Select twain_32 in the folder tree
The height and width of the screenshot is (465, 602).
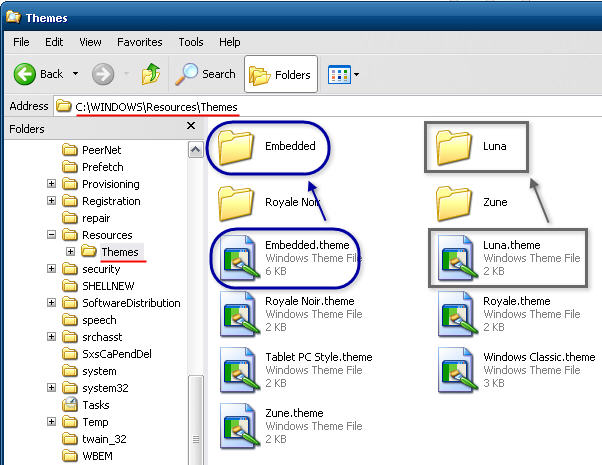tap(104, 439)
